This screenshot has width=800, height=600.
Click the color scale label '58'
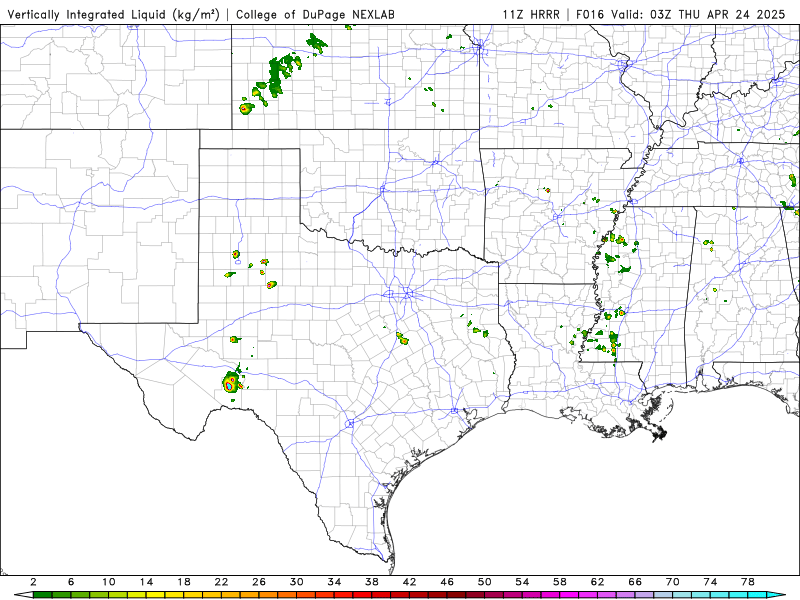[560, 582]
